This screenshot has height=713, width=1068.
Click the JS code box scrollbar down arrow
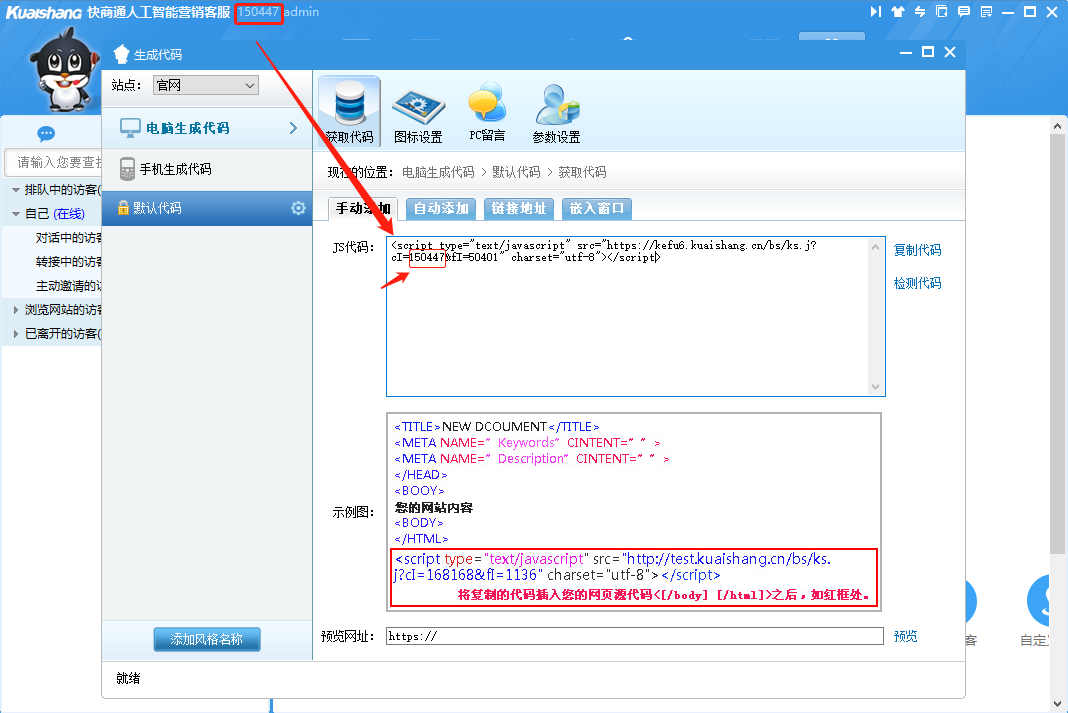(x=877, y=387)
